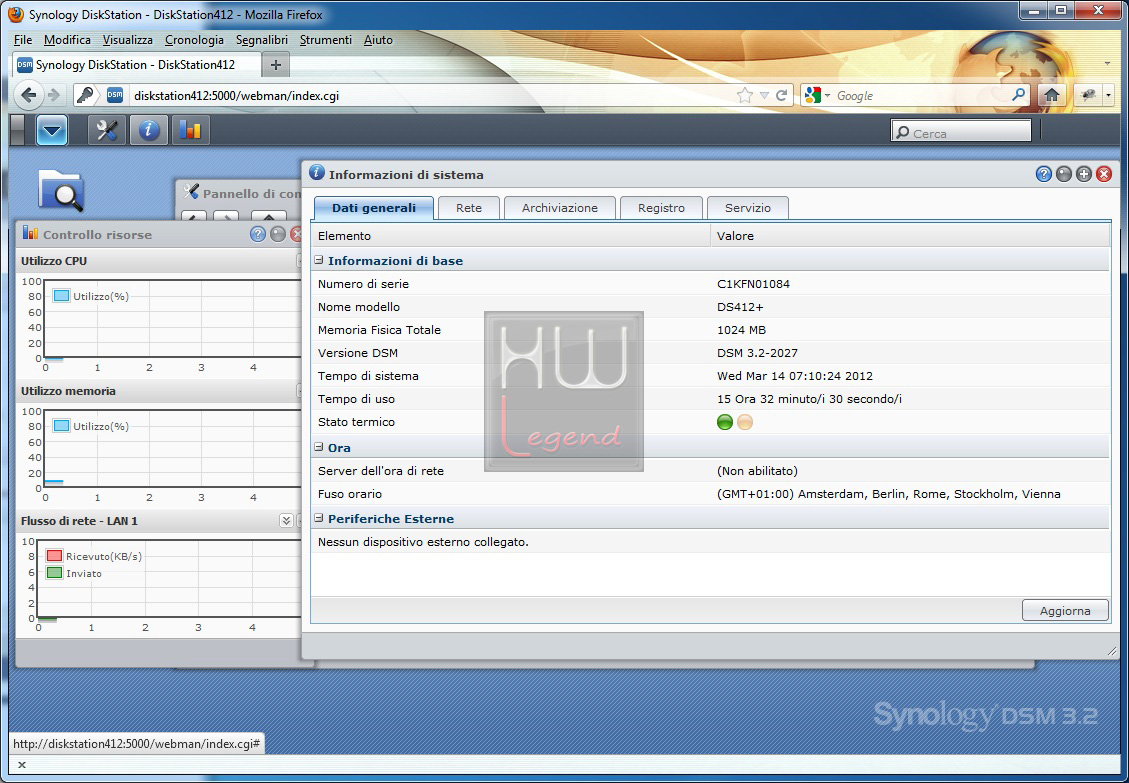Open the Visualizza menu

click(127, 40)
